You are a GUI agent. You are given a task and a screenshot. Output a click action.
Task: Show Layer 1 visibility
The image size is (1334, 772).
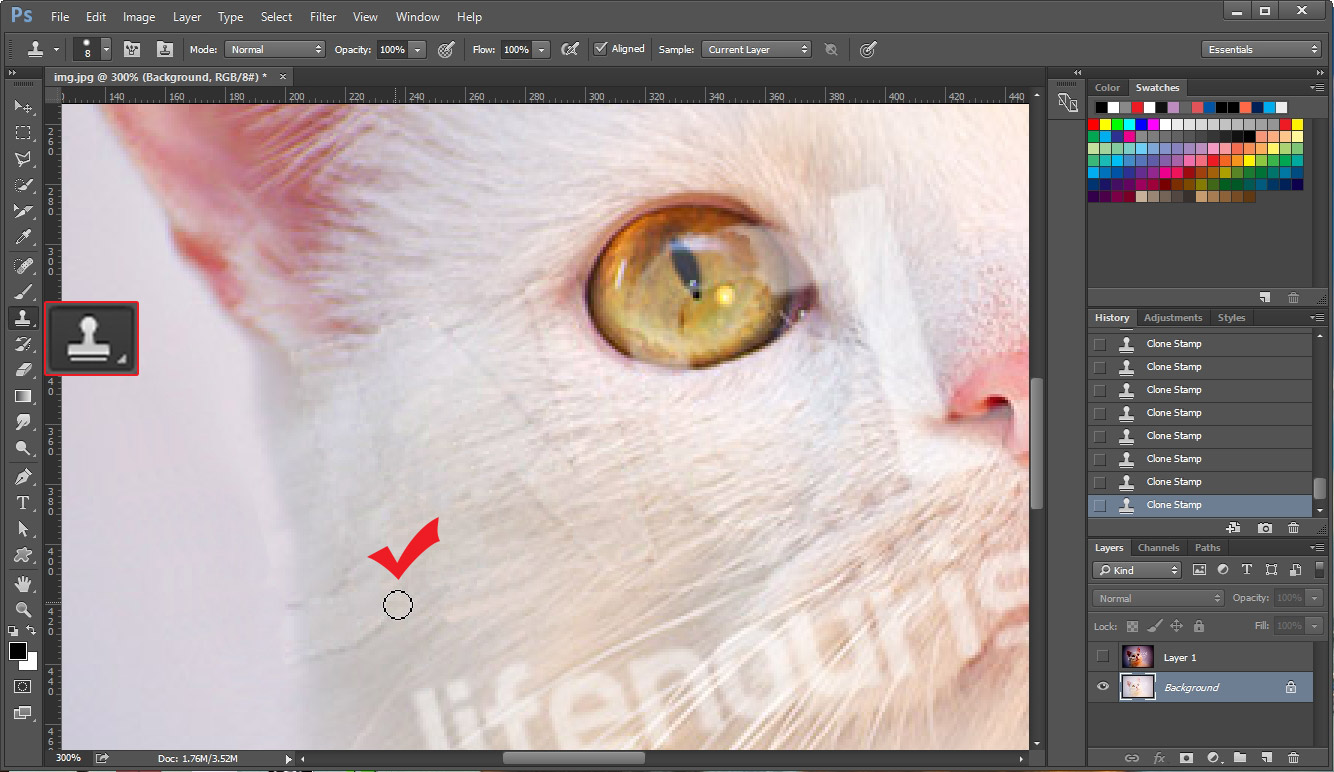[1103, 657]
